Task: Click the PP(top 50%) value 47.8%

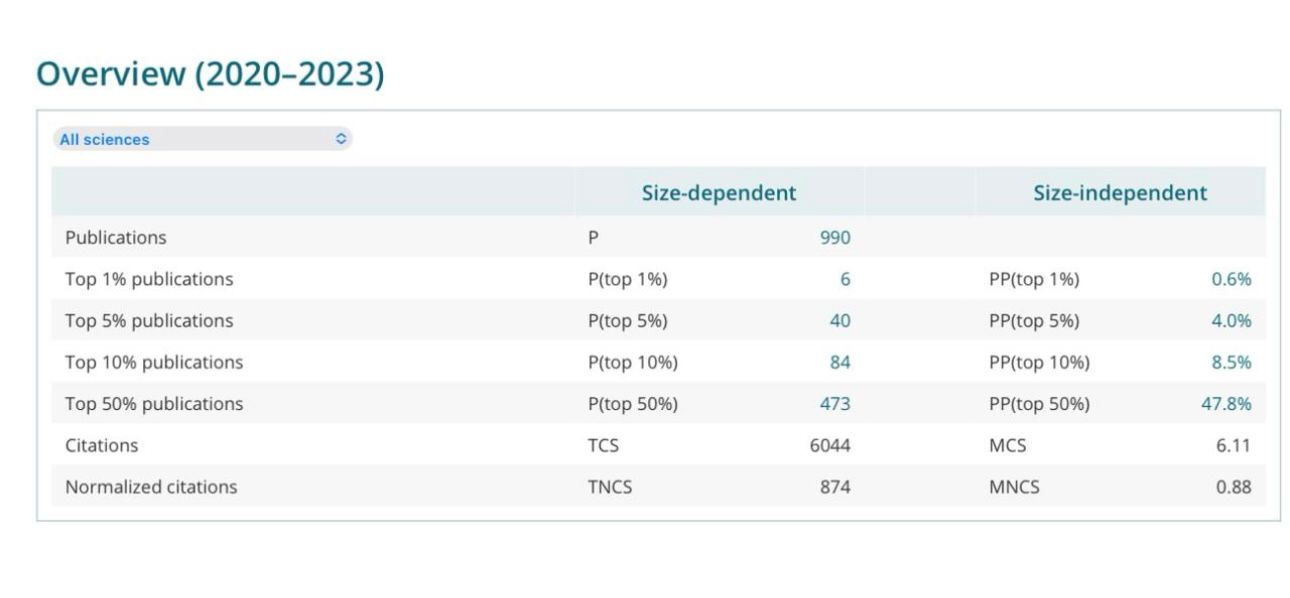Action: pyautogui.click(x=1226, y=404)
